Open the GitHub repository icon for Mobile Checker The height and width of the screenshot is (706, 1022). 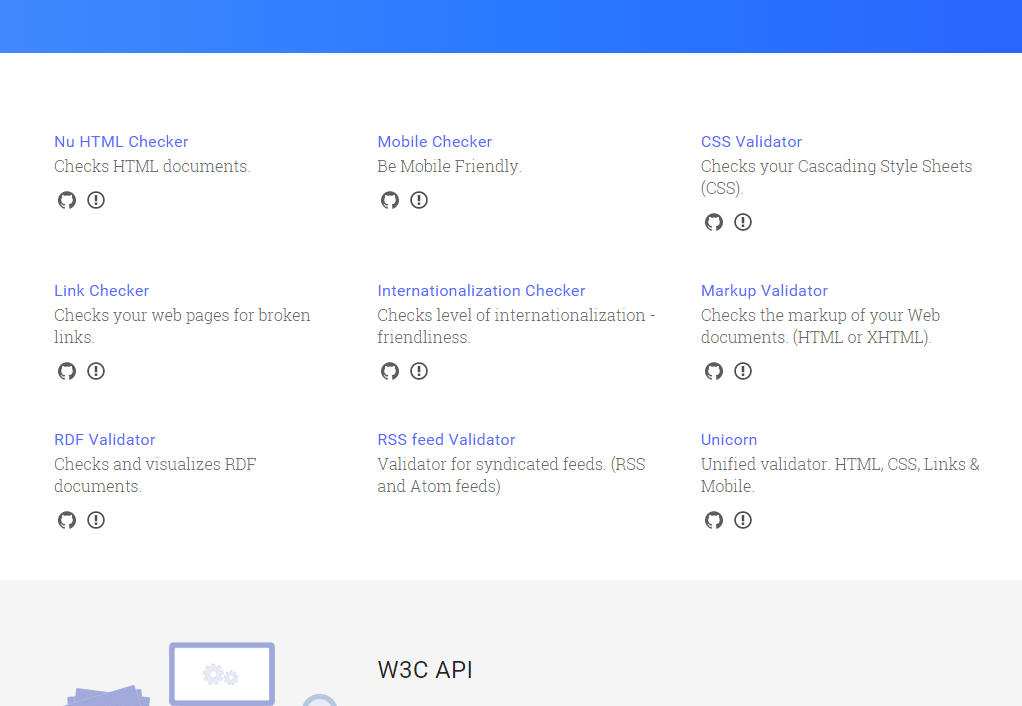(x=390, y=200)
